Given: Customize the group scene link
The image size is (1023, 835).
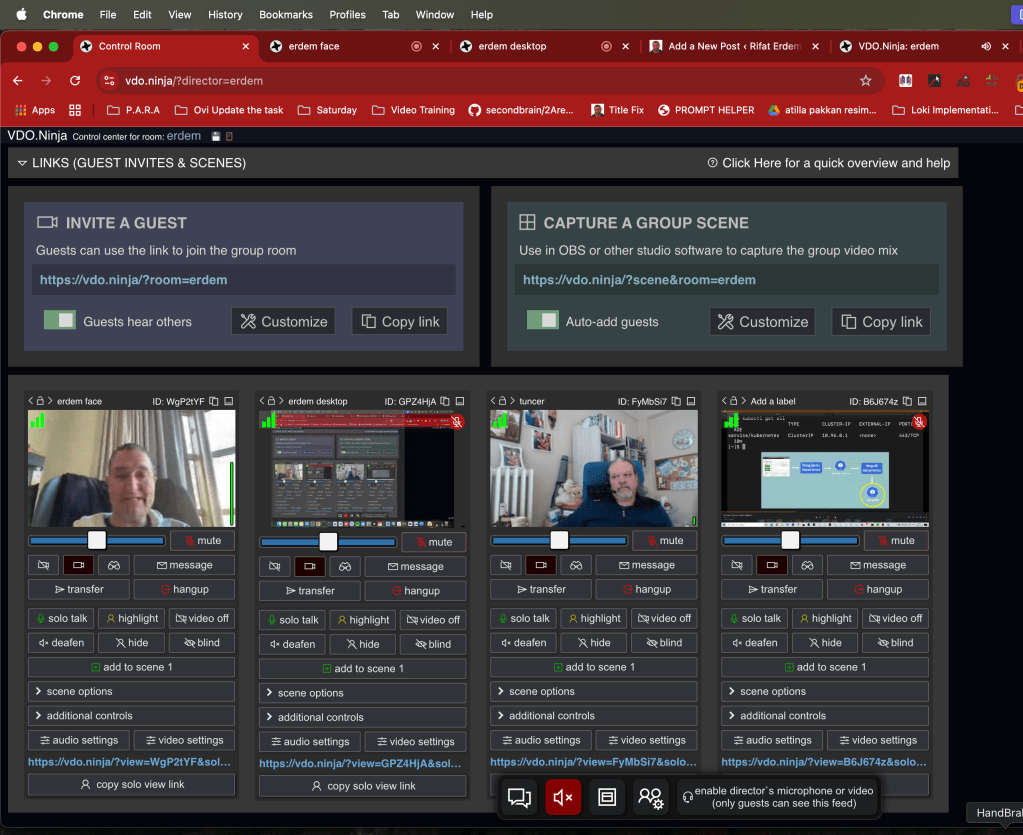Looking at the screenshot, I should pyautogui.click(x=762, y=322).
